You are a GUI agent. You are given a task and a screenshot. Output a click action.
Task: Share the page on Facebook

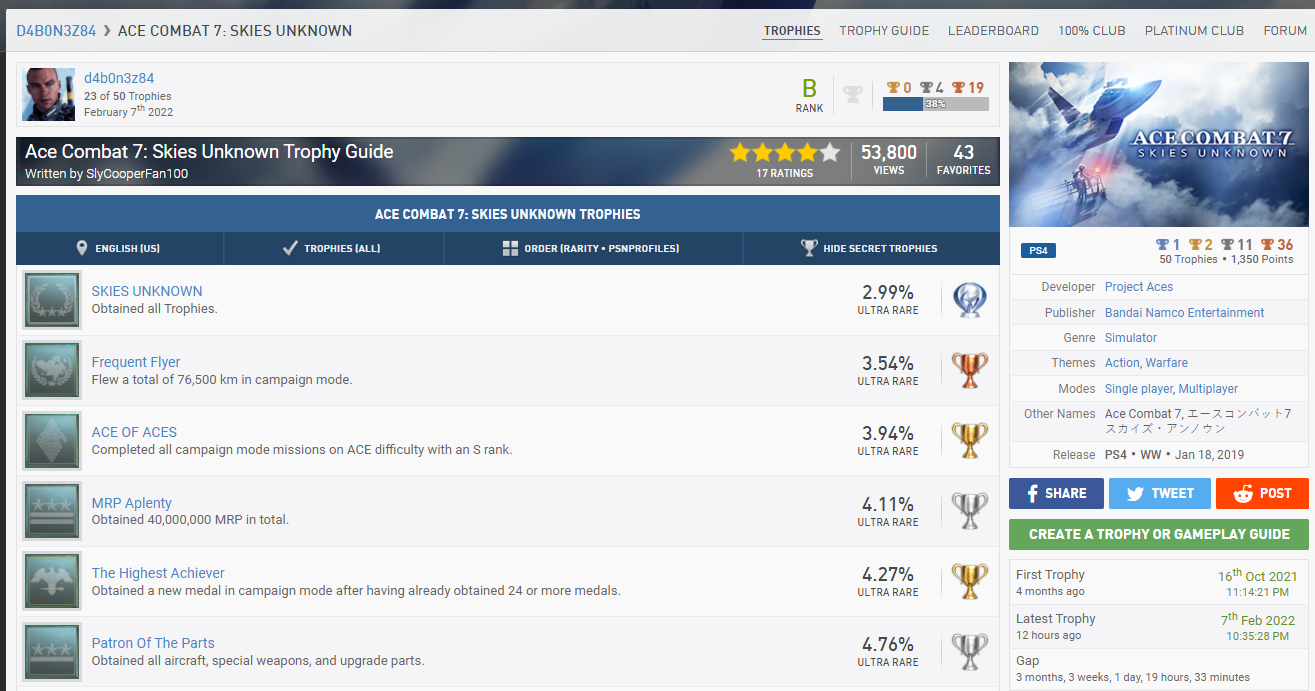(1056, 493)
